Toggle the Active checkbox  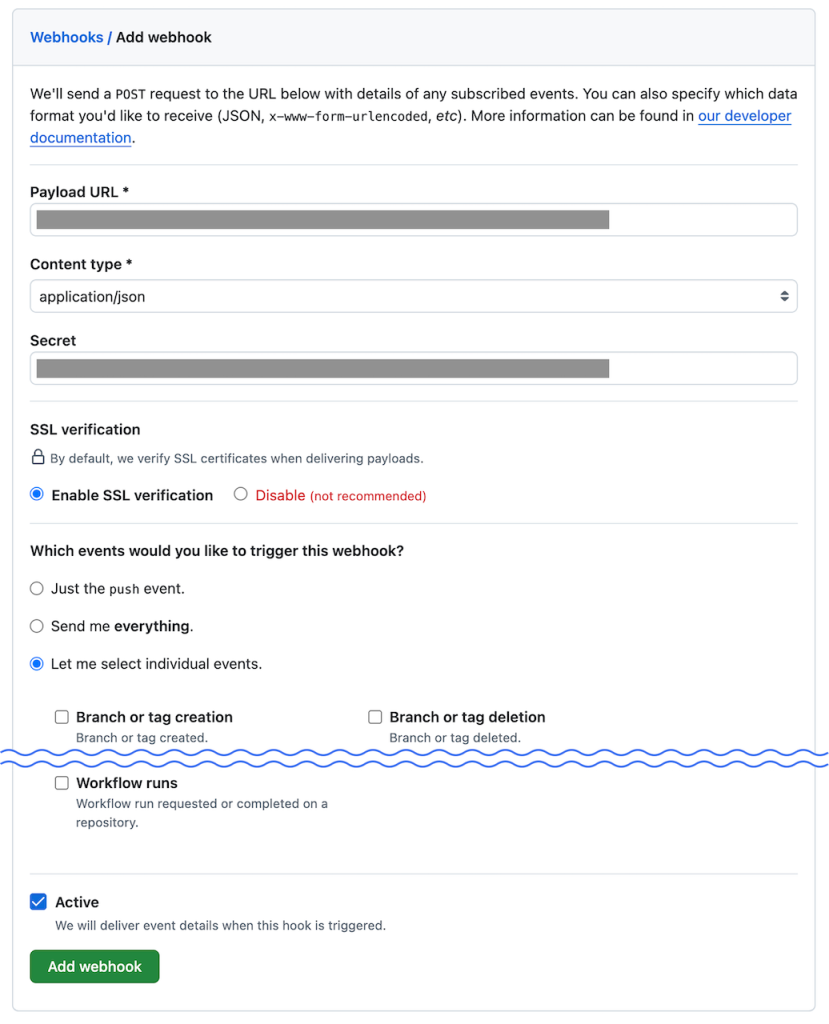coord(38,902)
